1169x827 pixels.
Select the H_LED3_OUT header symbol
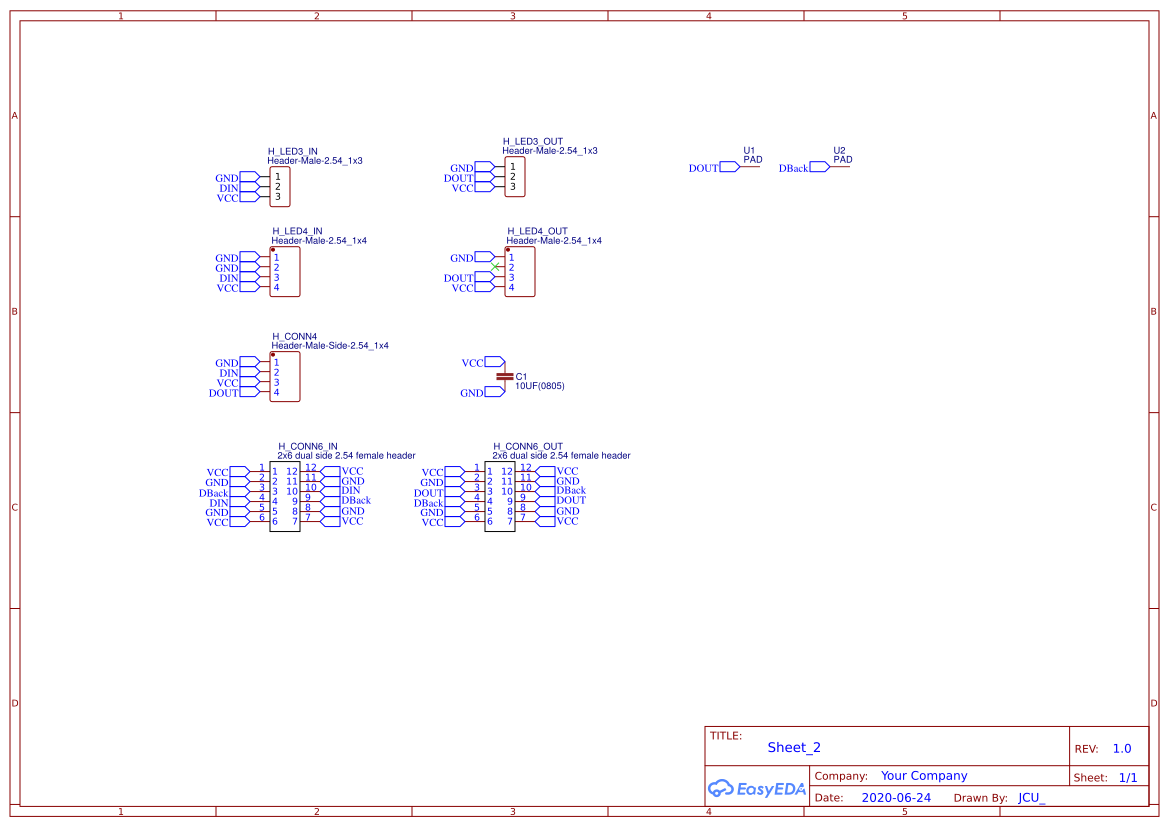tap(514, 177)
